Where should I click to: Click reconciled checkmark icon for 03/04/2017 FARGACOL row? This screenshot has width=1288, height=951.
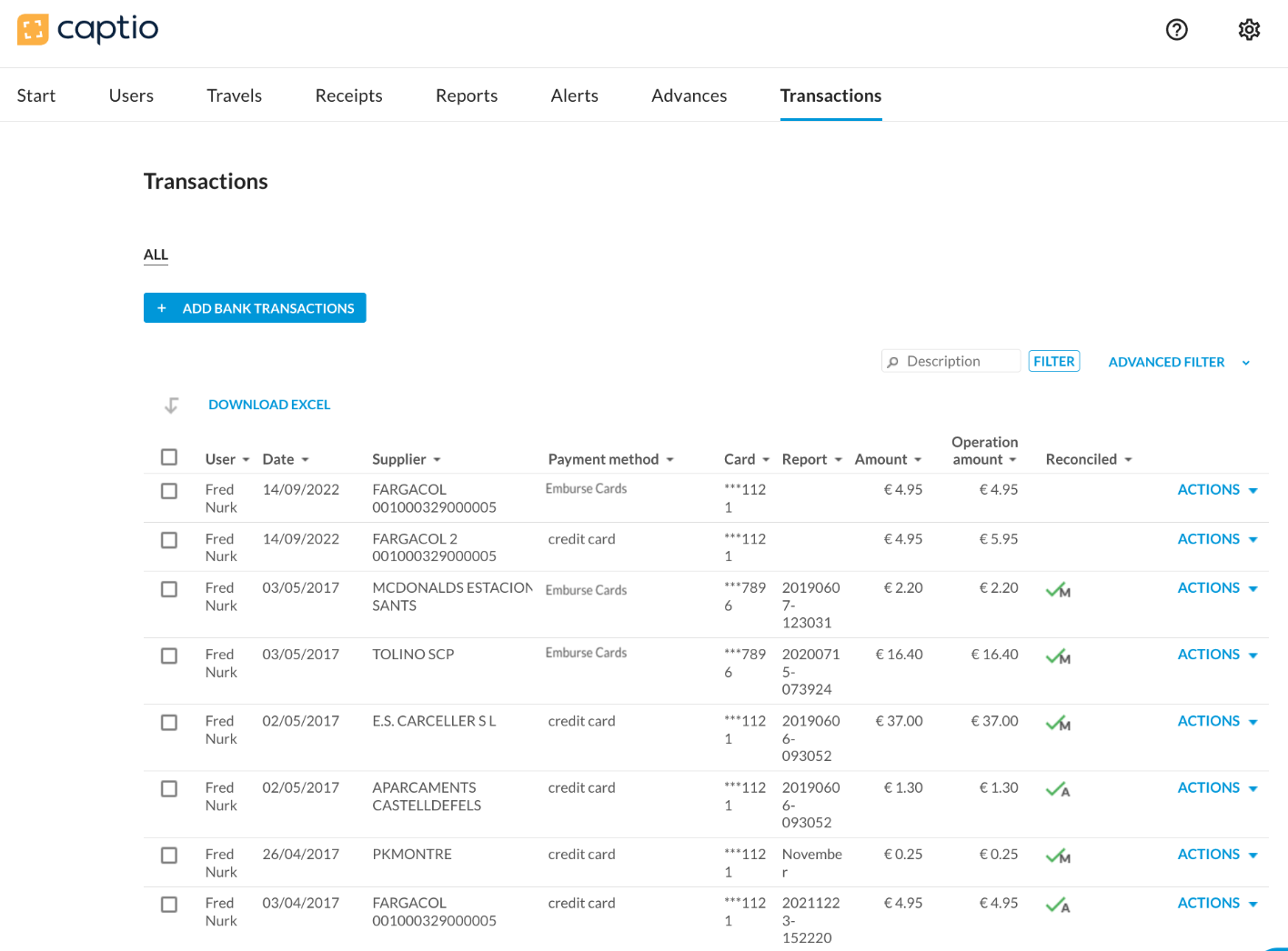[x=1058, y=905]
